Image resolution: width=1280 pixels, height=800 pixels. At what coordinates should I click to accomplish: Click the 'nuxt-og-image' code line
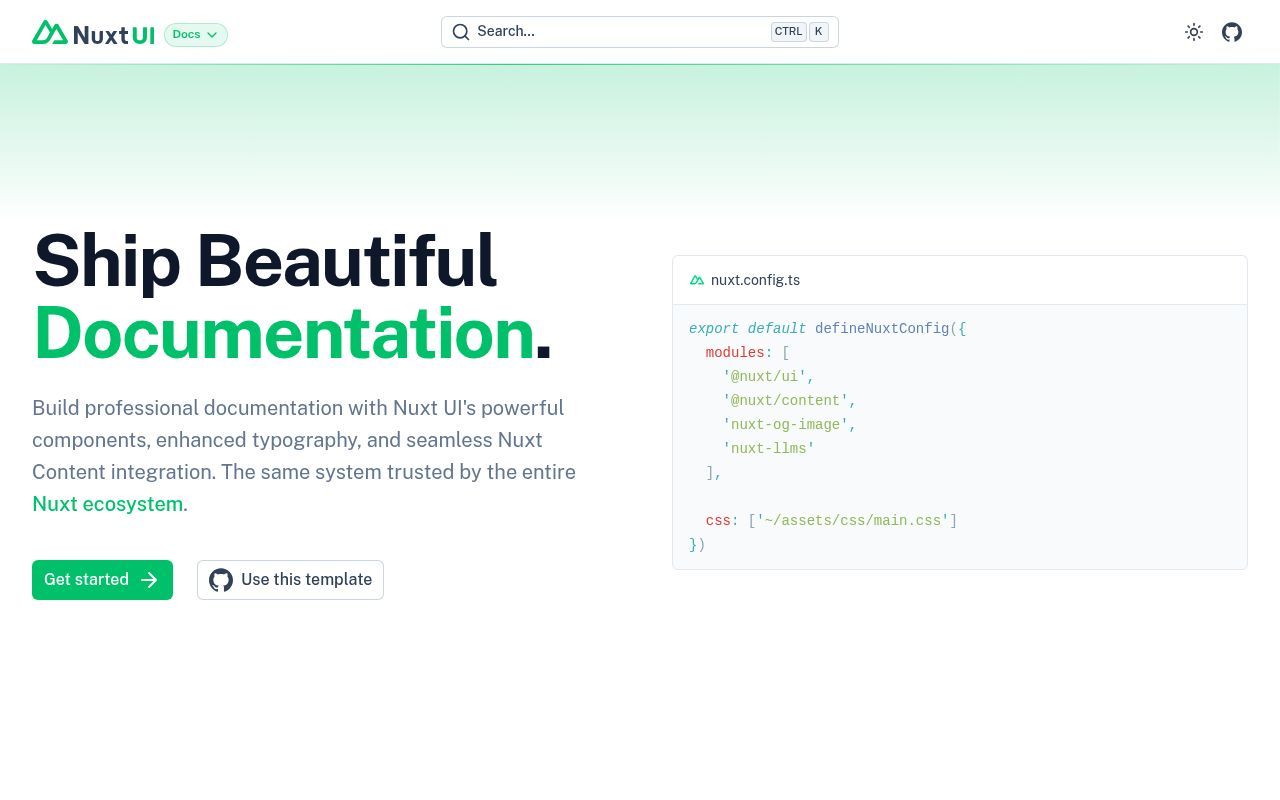(789, 425)
